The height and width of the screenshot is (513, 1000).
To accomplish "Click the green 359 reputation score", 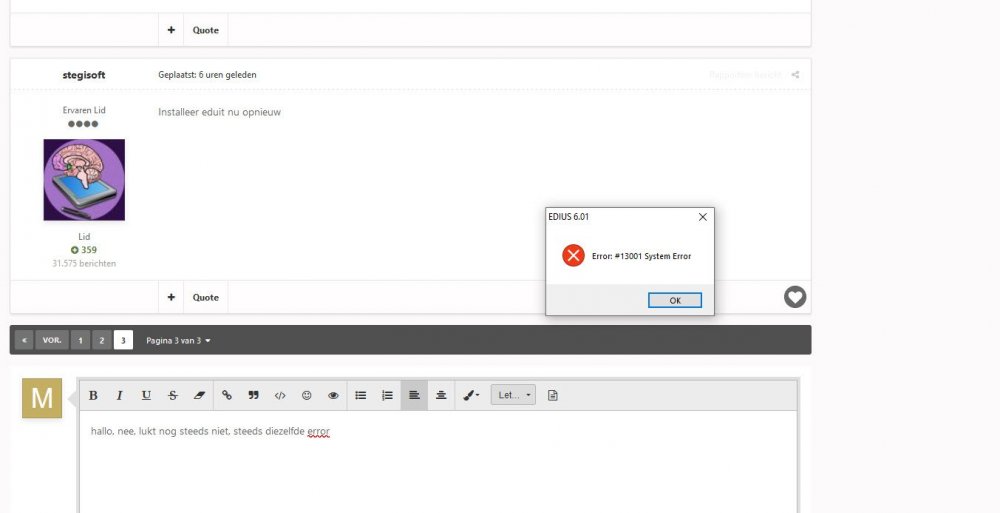I will pos(84,250).
